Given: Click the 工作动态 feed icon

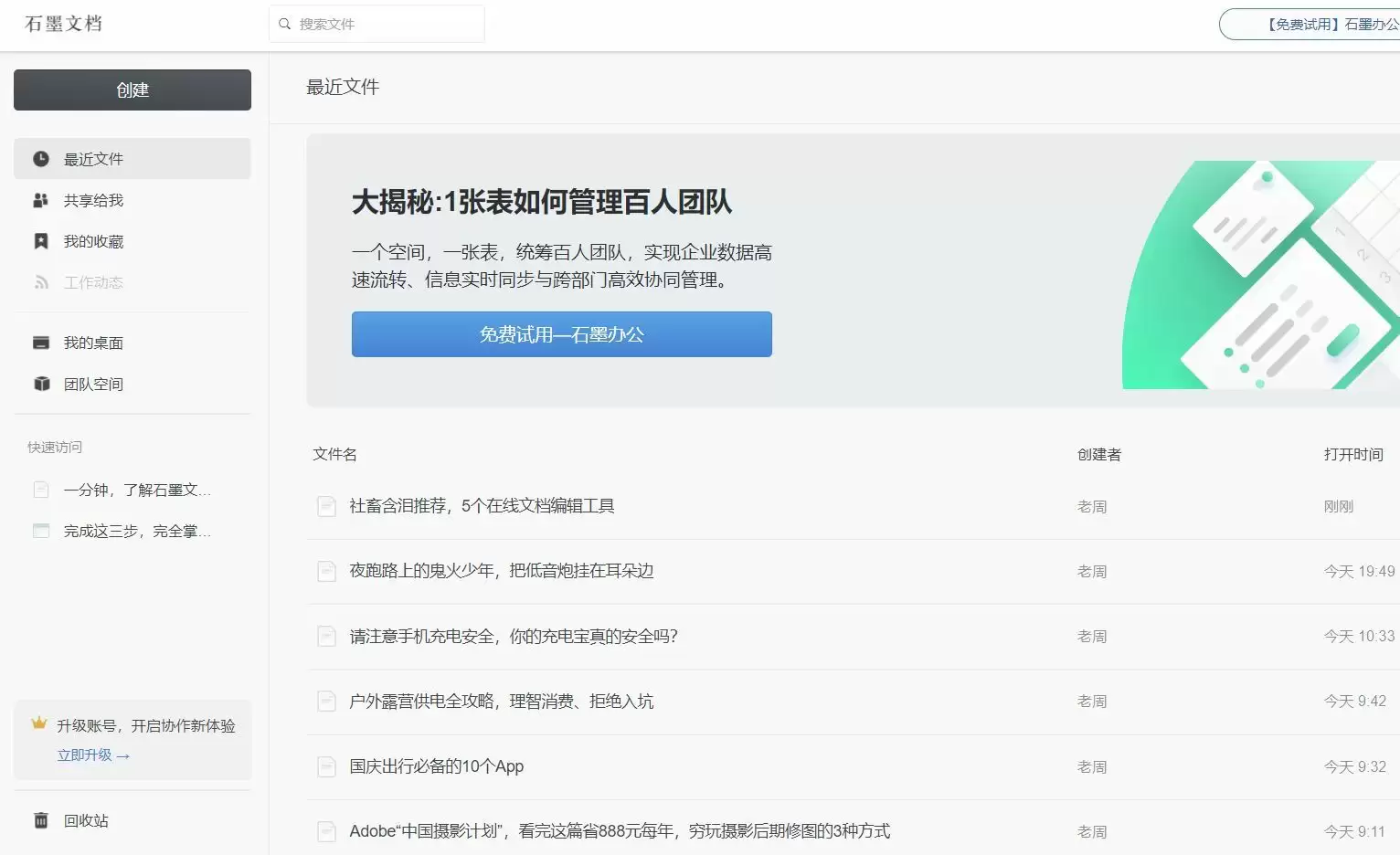Looking at the screenshot, I should point(40,281).
